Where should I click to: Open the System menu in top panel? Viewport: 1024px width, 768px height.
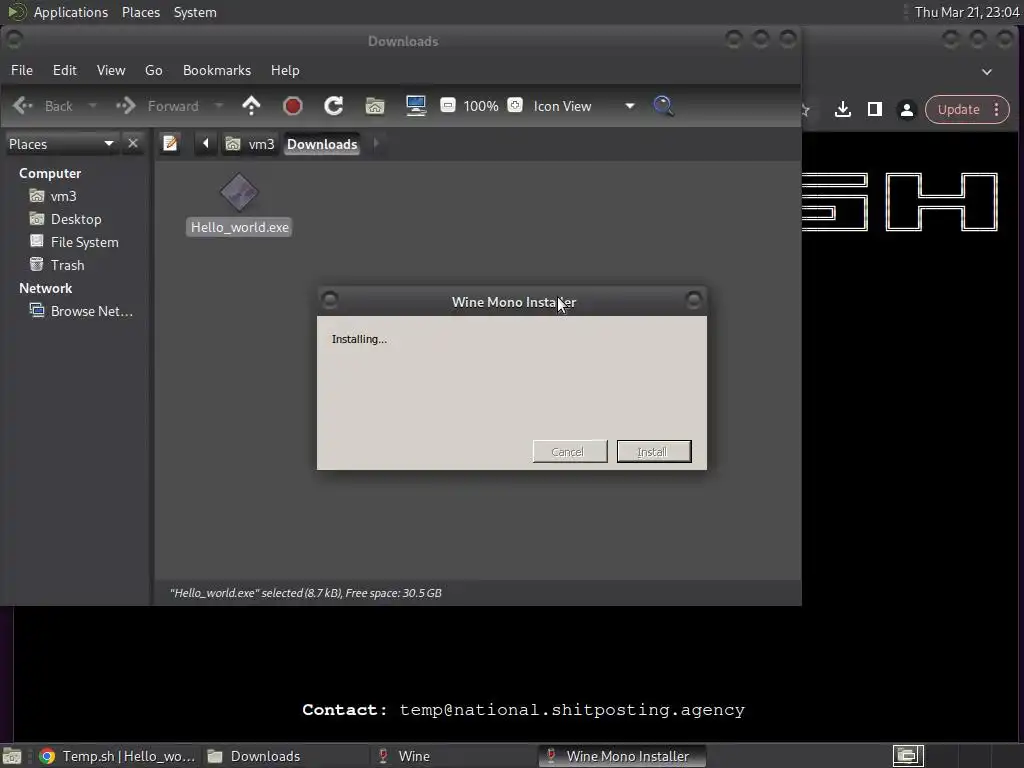pyautogui.click(x=195, y=12)
